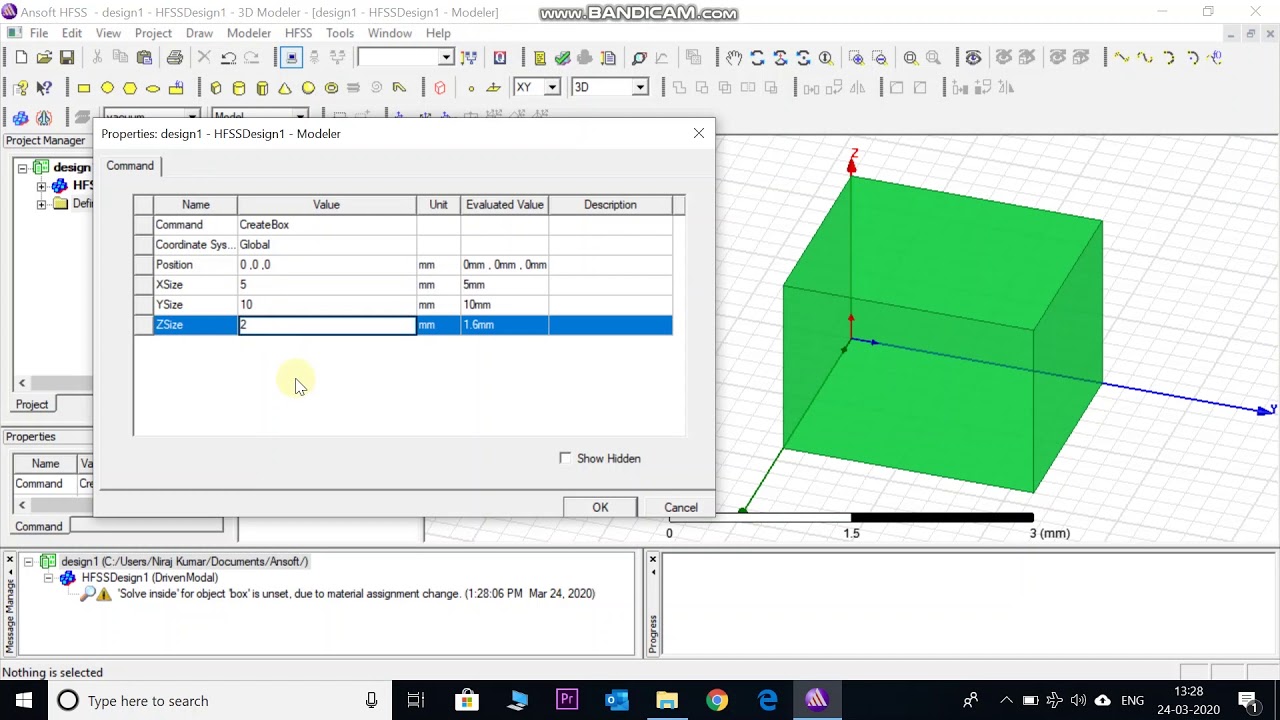Switch to the Project tab in Project Manager
The height and width of the screenshot is (720, 1280).
click(x=32, y=404)
